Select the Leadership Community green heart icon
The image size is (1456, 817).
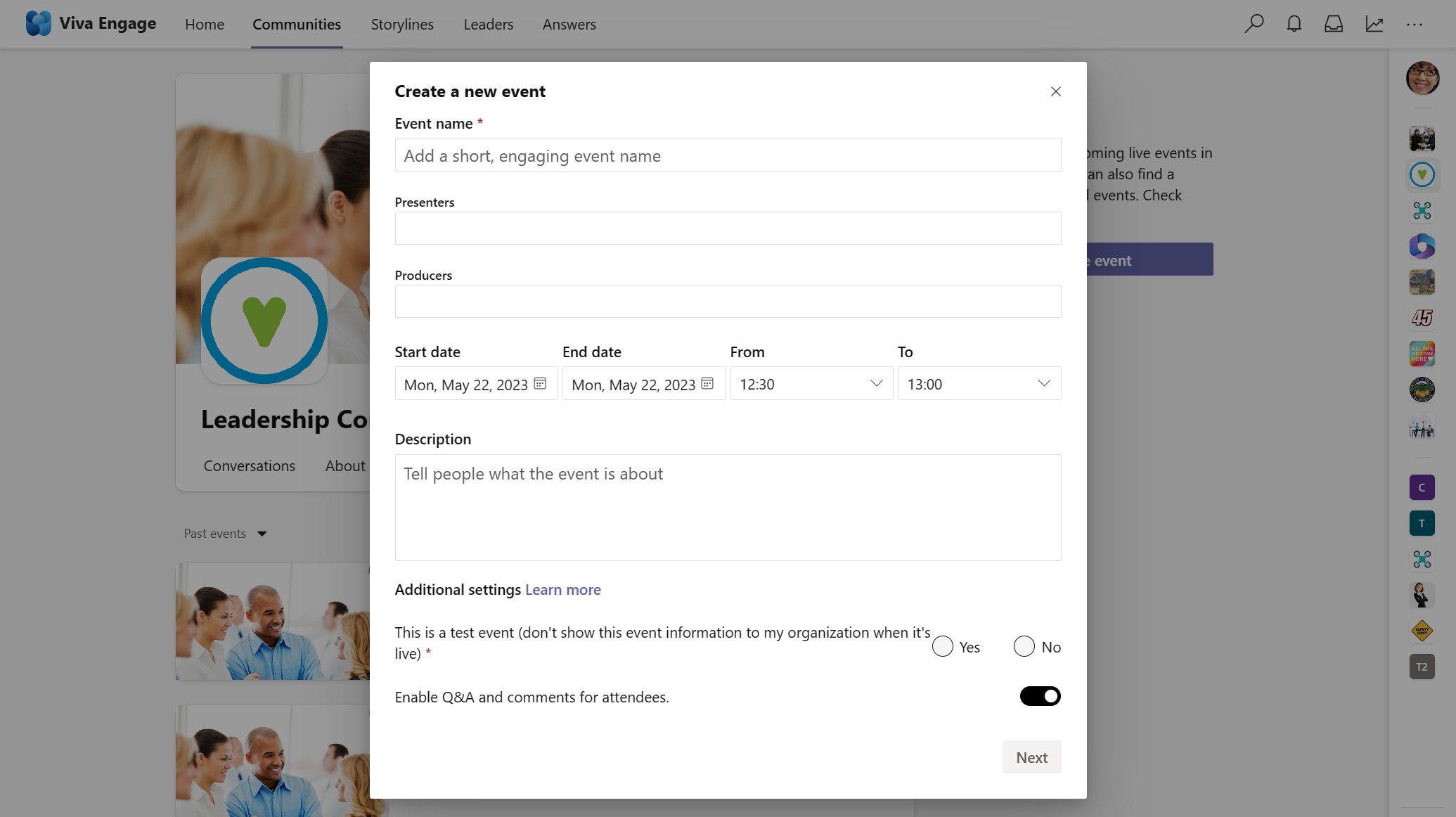tap(1422, 174)
